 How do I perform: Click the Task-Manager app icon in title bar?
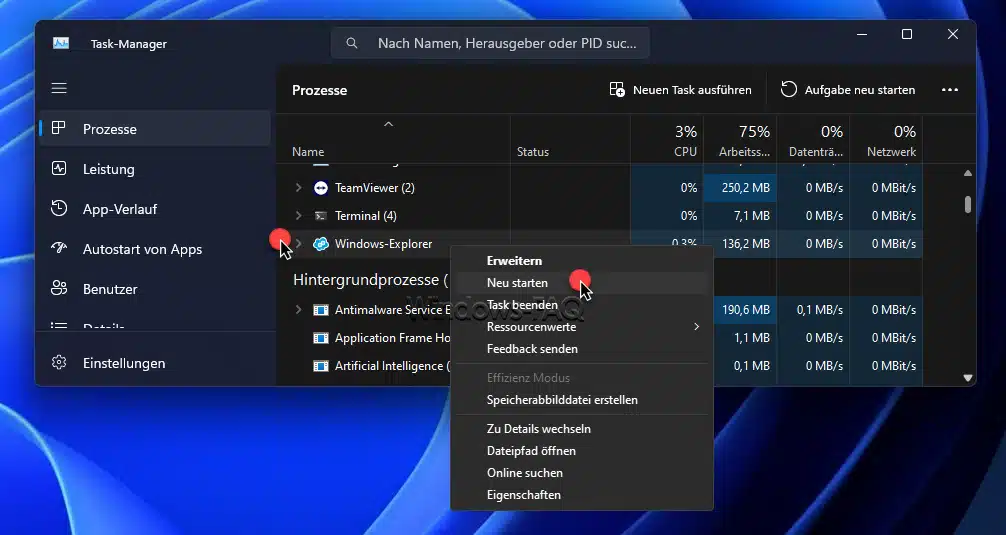[x=61, y=44]
